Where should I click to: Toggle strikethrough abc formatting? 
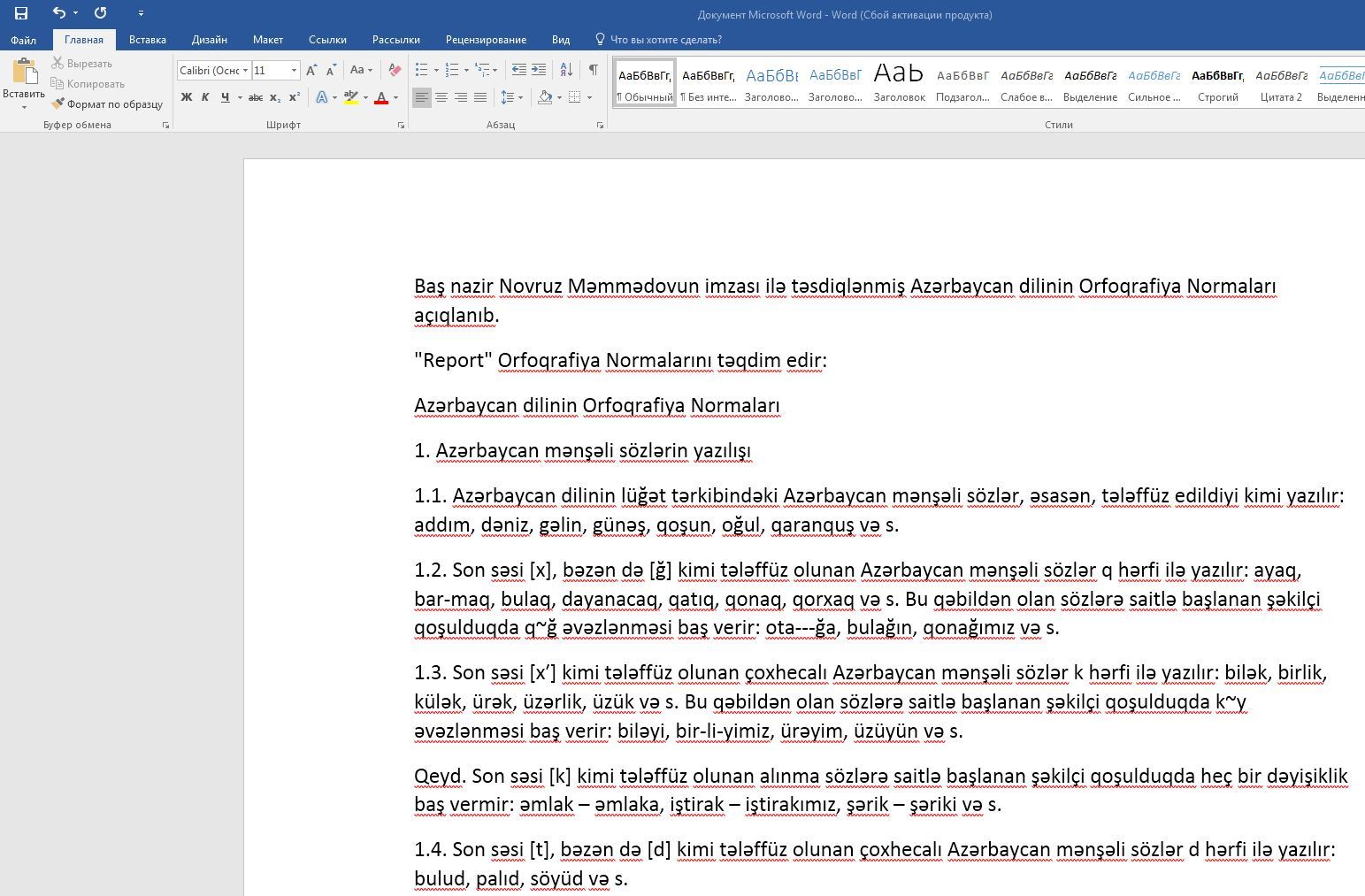[x=256, y=97]
